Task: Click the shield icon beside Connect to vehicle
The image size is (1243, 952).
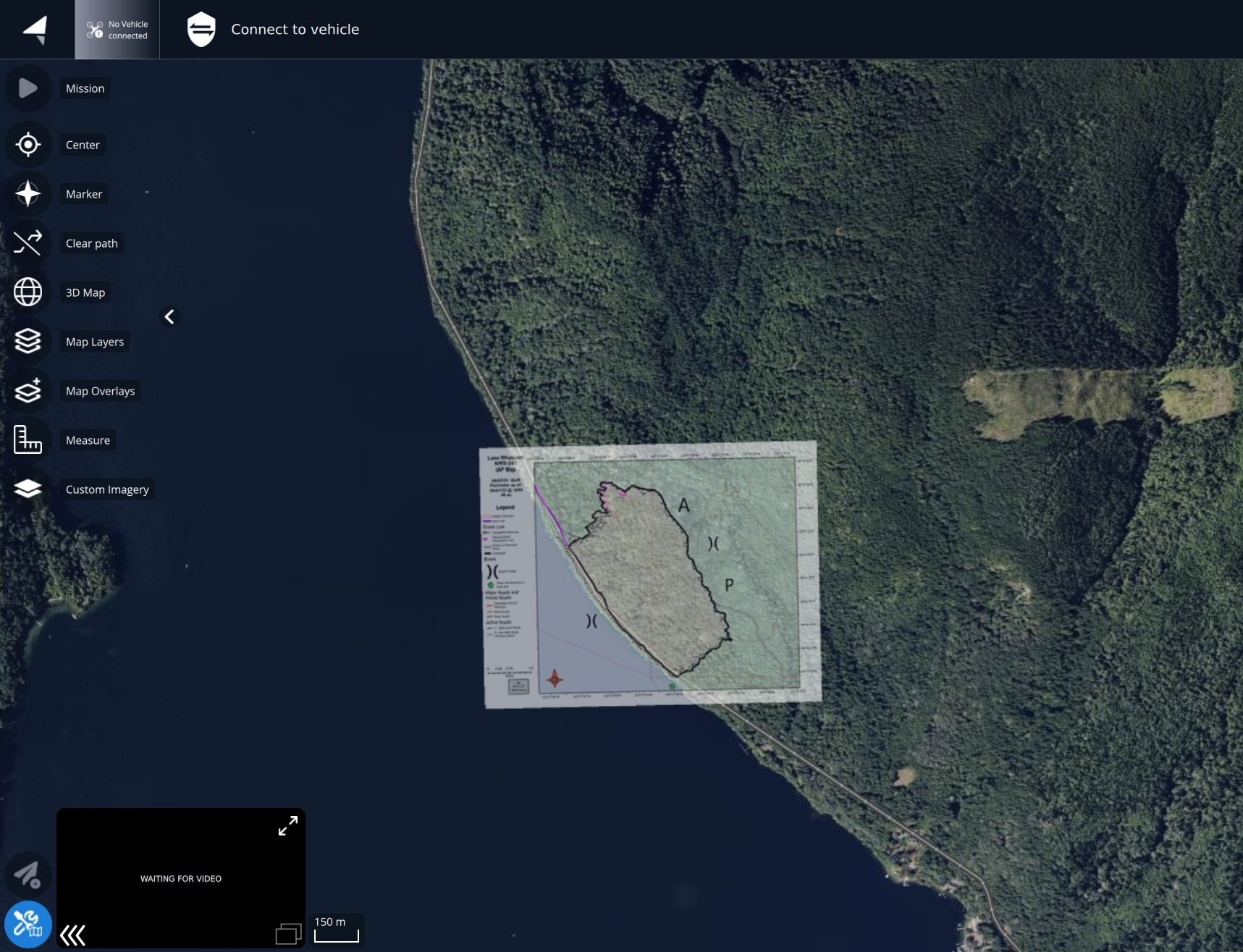Action: coord(201,30)
